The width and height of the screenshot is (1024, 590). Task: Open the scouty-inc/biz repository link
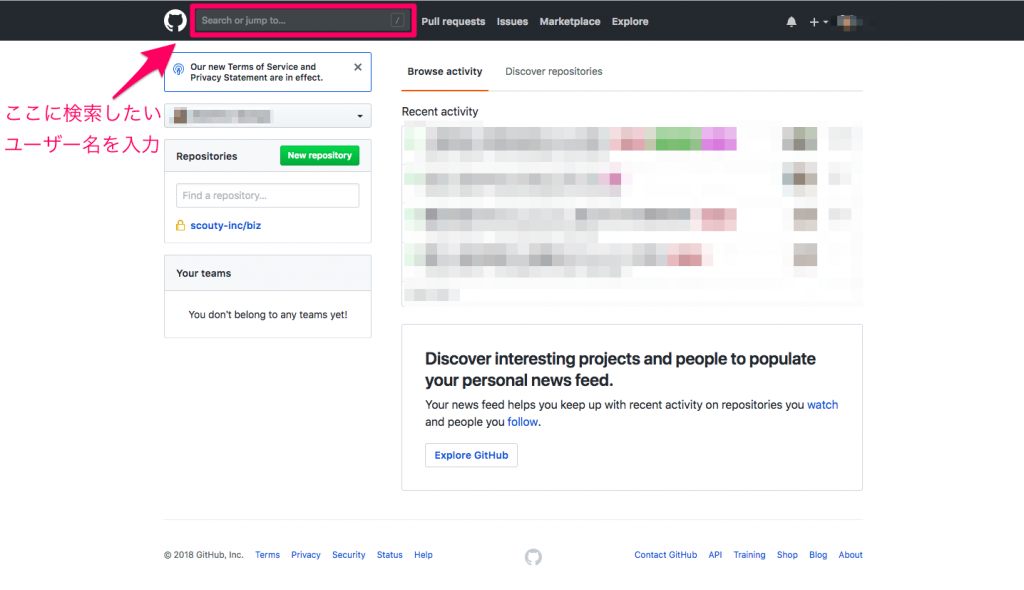pyautogui.click(x=226, y=226)
